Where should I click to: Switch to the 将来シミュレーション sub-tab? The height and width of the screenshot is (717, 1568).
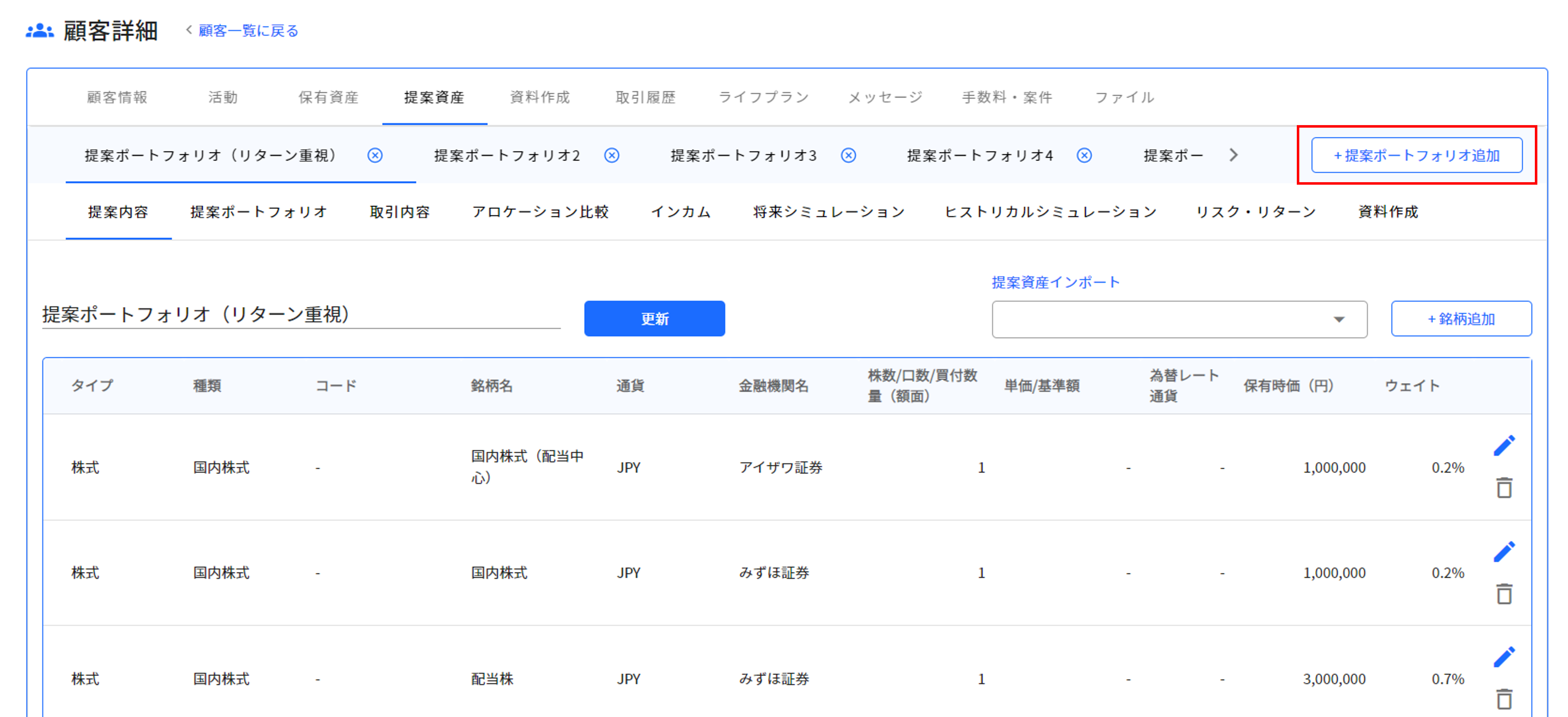[829, 212]
